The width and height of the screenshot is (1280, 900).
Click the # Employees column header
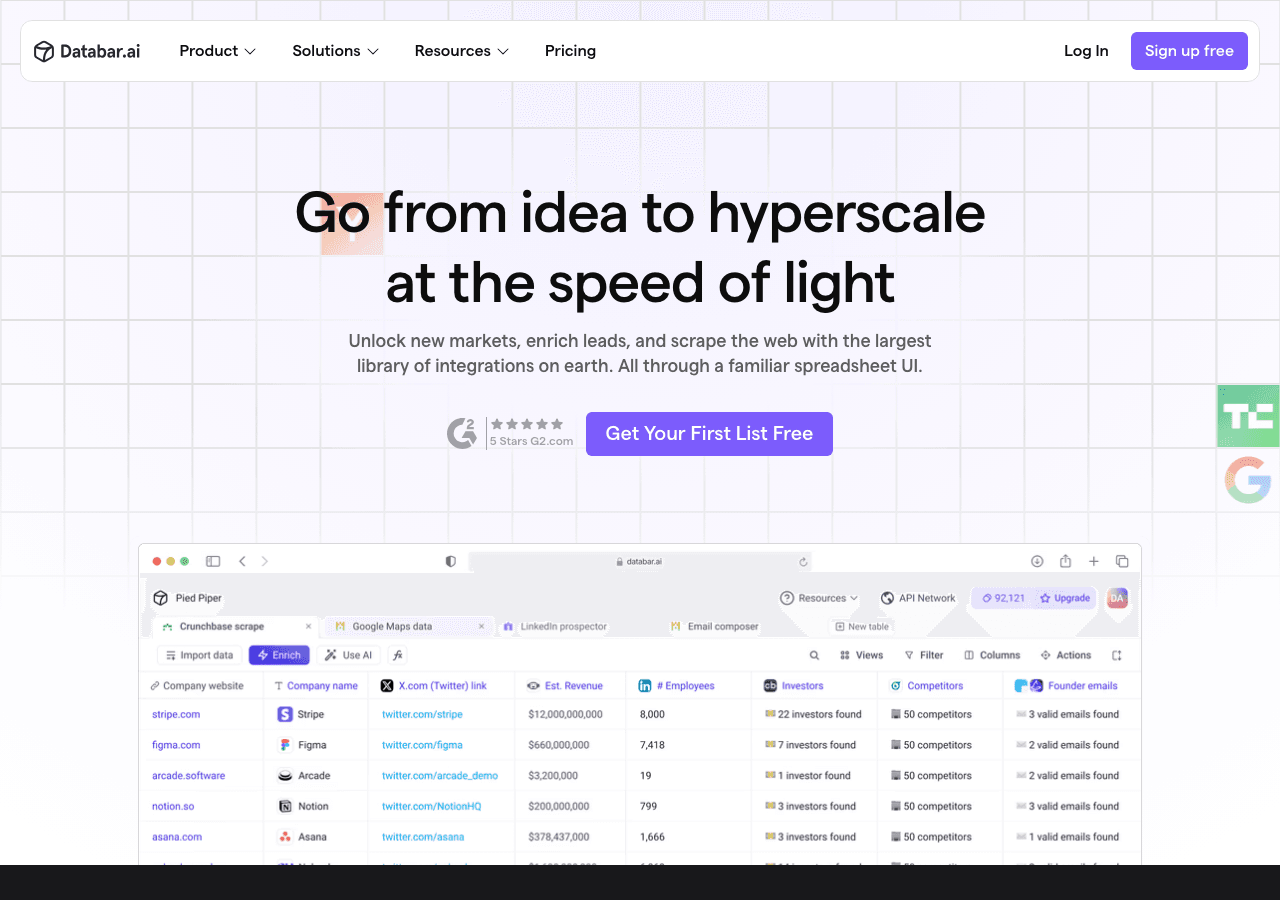(689, 686)
